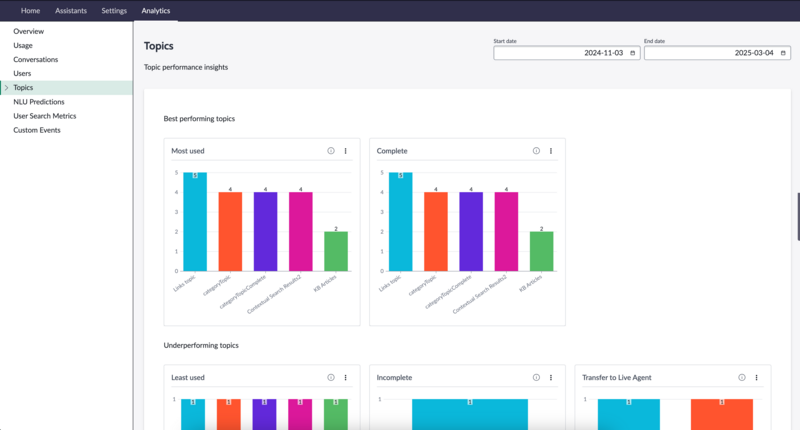800x430 pixels.
Task: View info for Least used chart
Action: 331,377
